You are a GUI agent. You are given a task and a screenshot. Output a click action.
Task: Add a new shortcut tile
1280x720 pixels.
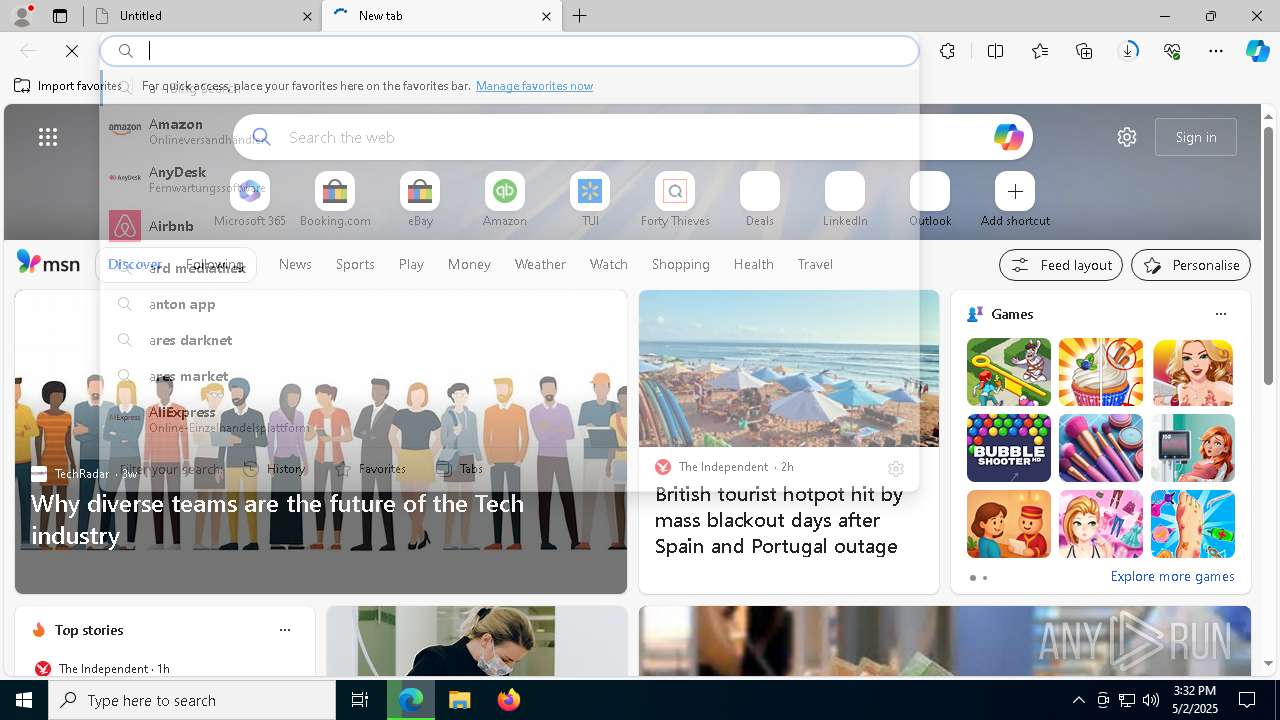(1015, 200)
